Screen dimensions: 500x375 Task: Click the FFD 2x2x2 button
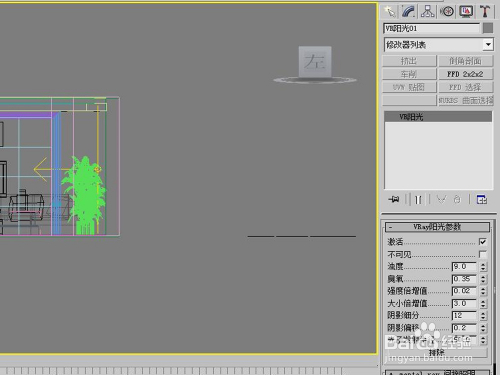click(466, 74)
